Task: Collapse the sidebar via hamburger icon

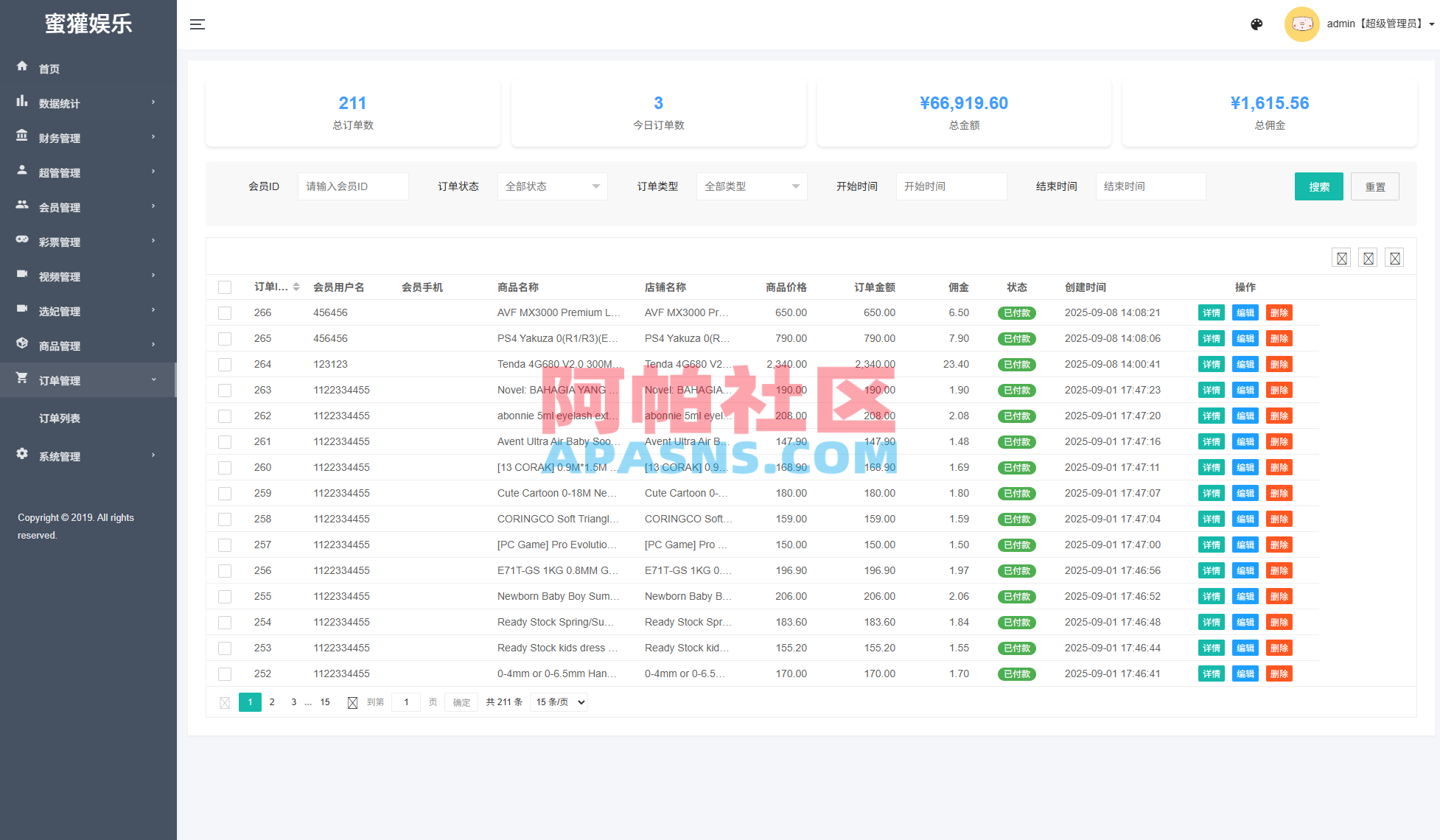Action: 197,24
